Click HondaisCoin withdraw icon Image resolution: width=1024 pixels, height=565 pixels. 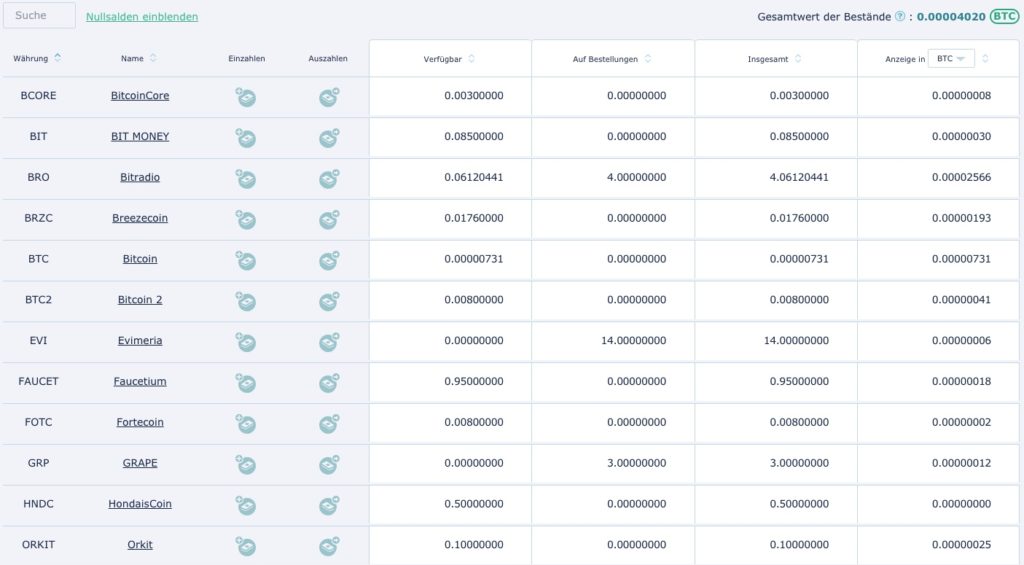click(x=329, y=505)
